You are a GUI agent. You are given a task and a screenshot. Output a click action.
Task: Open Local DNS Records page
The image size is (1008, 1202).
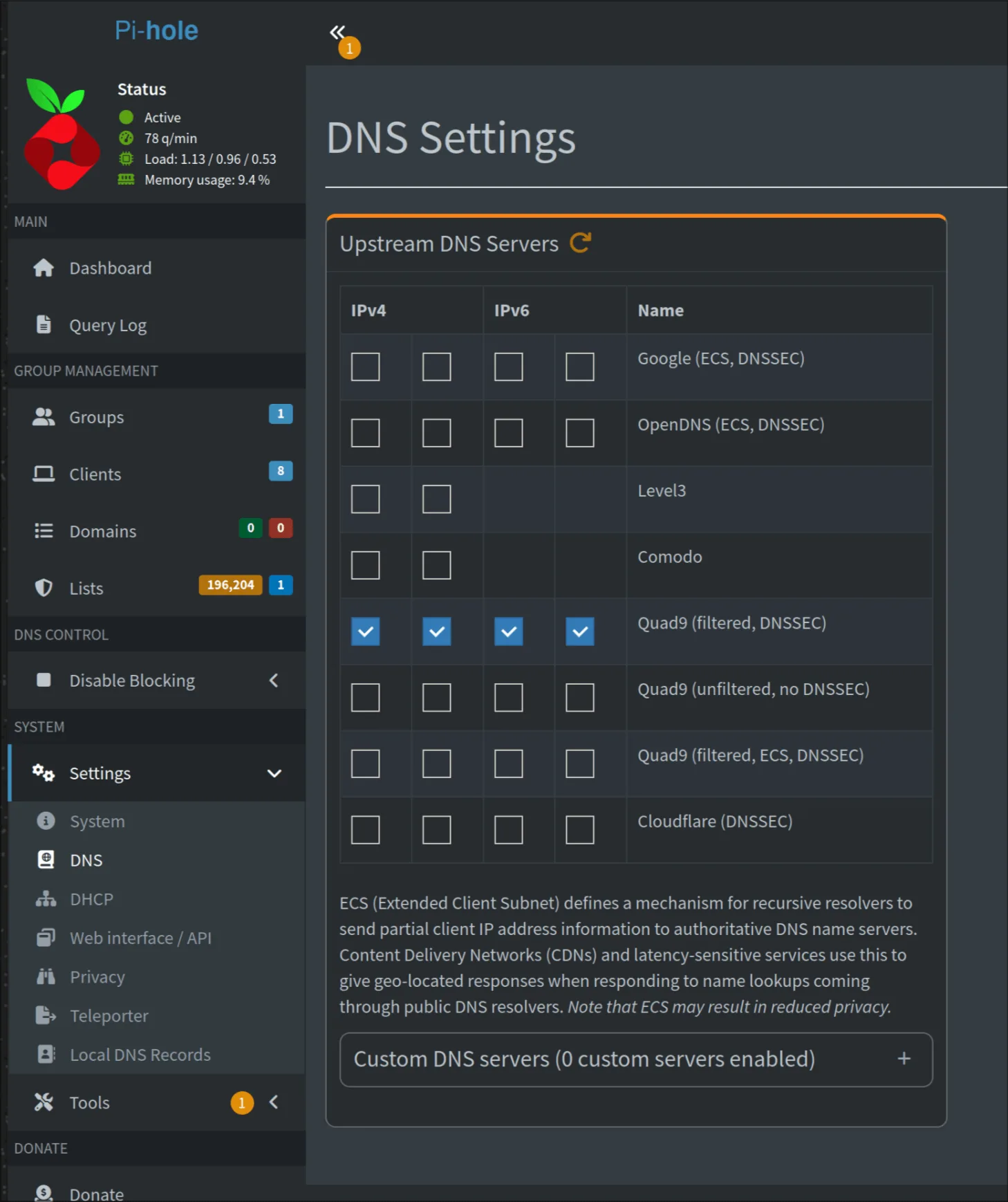[x=156, y=1055]
